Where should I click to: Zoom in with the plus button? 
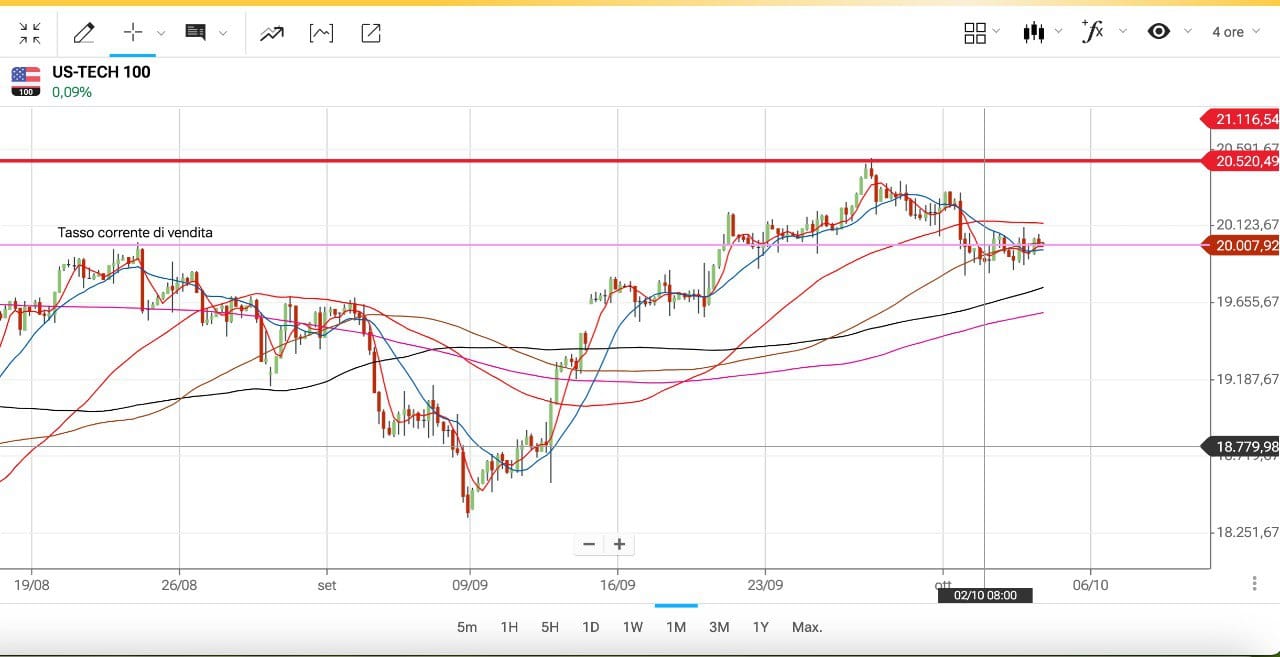pyautogui.click(x=619, y=545)
